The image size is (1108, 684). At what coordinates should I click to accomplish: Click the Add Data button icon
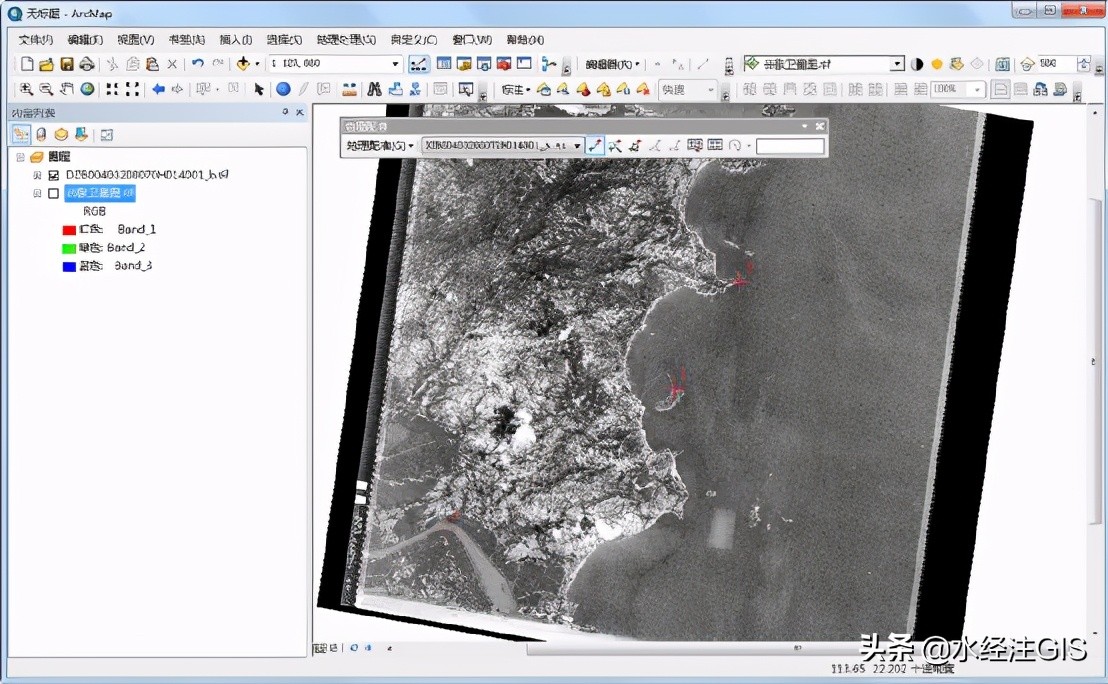[x=243, y=64]
